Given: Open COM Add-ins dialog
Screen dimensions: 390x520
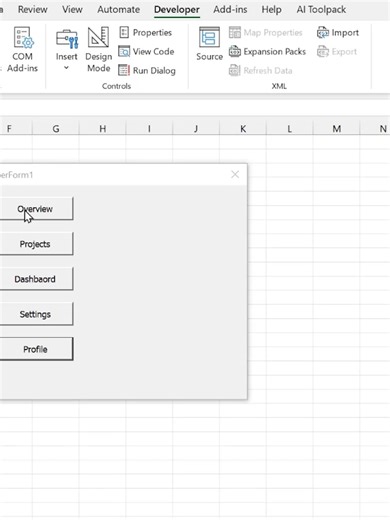Looking at the screenshot, I should tap(22, 50).
